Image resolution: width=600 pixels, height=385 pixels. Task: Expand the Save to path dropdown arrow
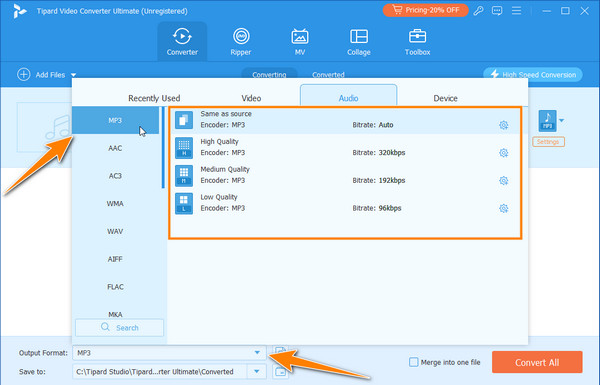coord(257,371)
